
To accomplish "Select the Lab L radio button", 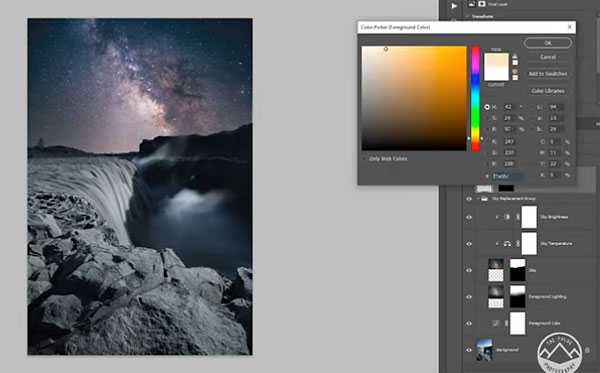I will [x=533, y=107].
